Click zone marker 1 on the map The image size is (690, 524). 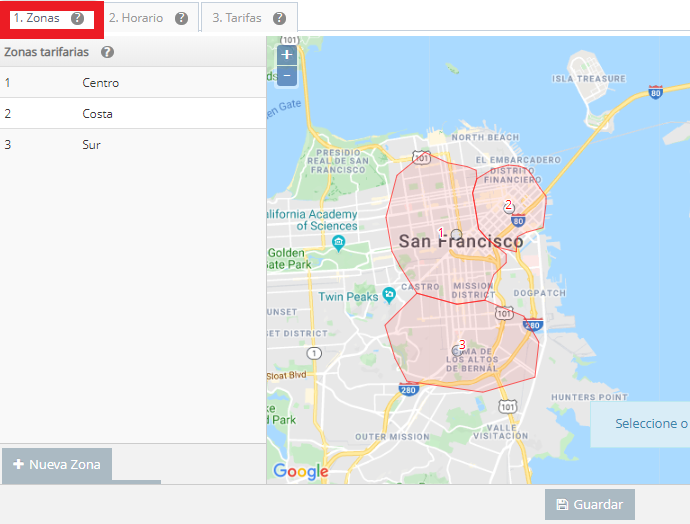pyautogui.click(x=456, y=234)
